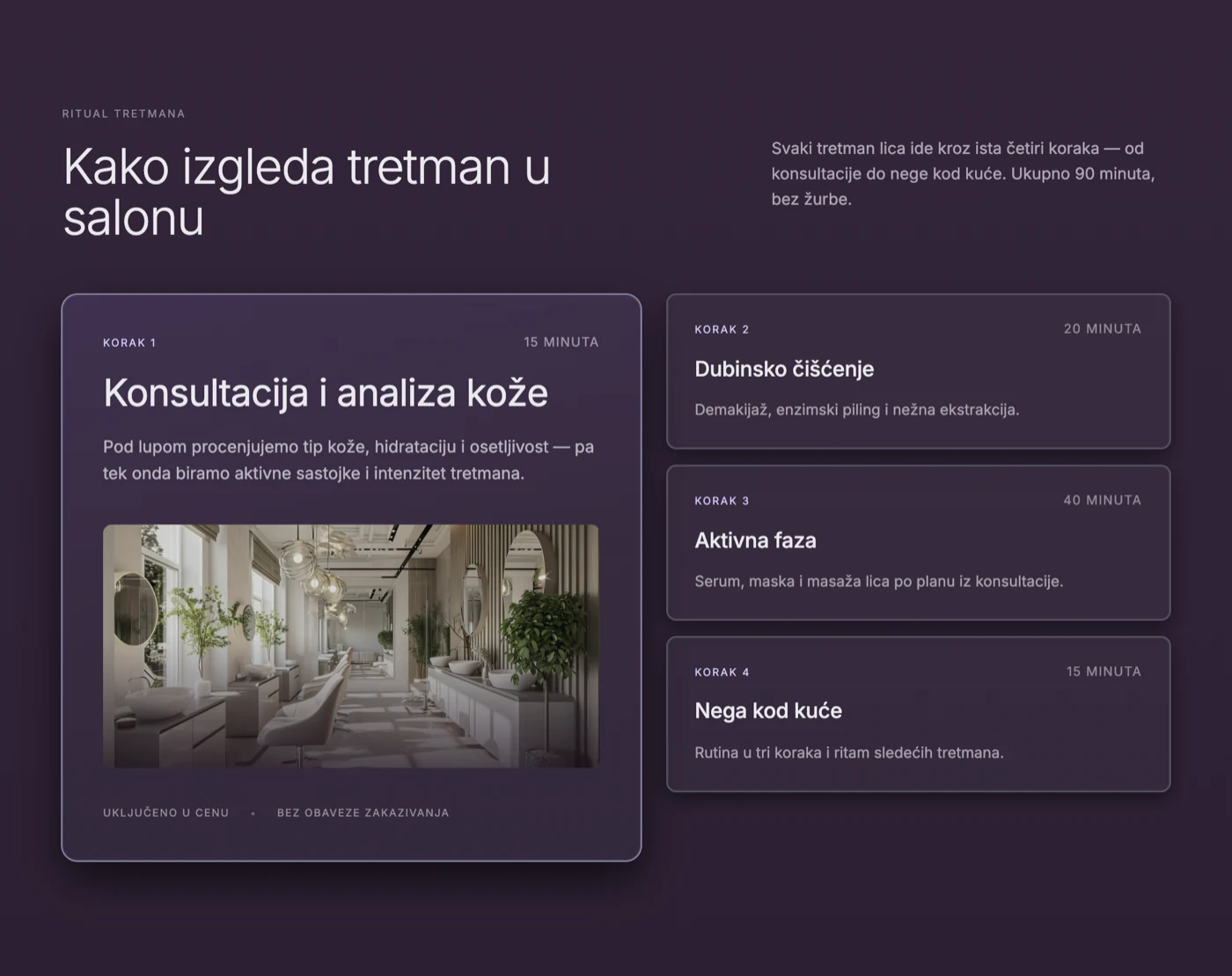Viewport: 1232px width, 976px height.
Task: Click the BEZ OBAVEZE ZAKAZIVANJA footer note
Action: [363, 812]
